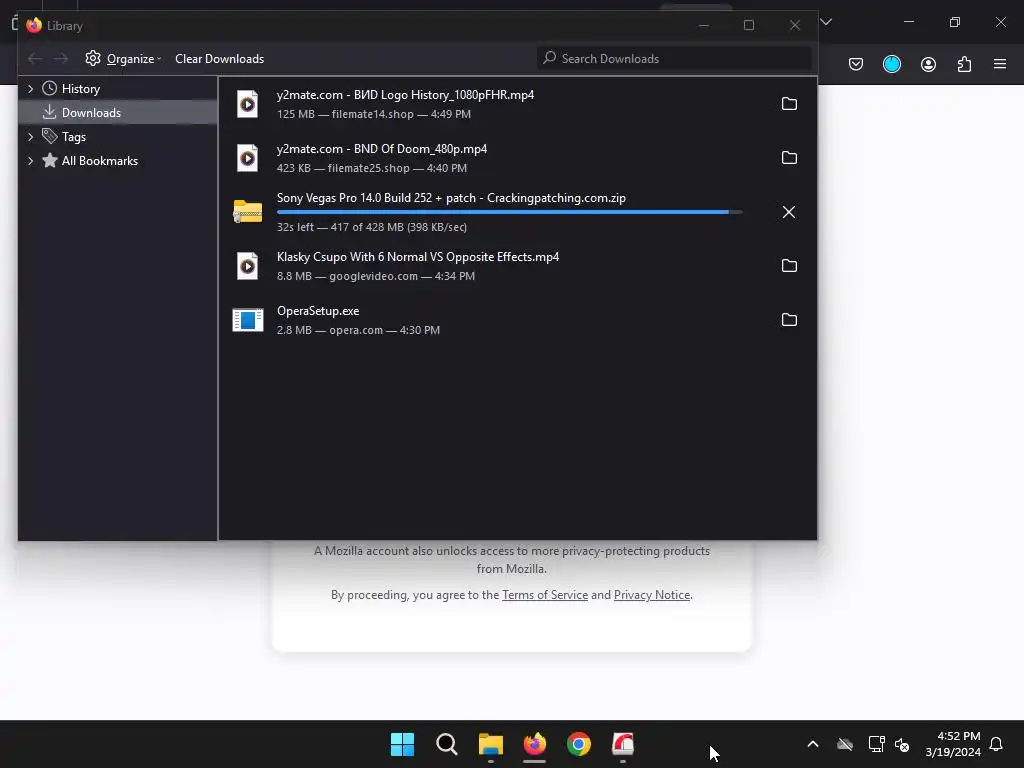1024x768 pixels.
Task: Expand the History tree node
Action: tap(30, 89)
